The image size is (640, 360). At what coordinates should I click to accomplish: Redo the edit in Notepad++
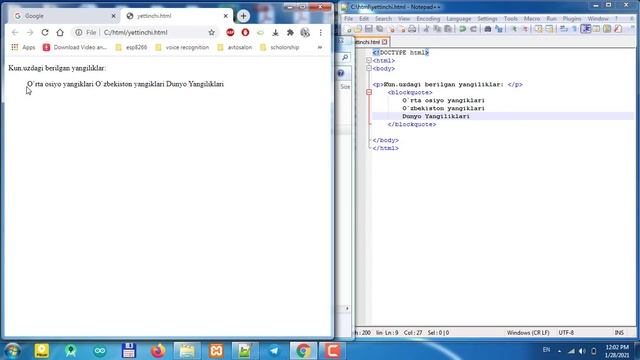(x=473, y=29)
